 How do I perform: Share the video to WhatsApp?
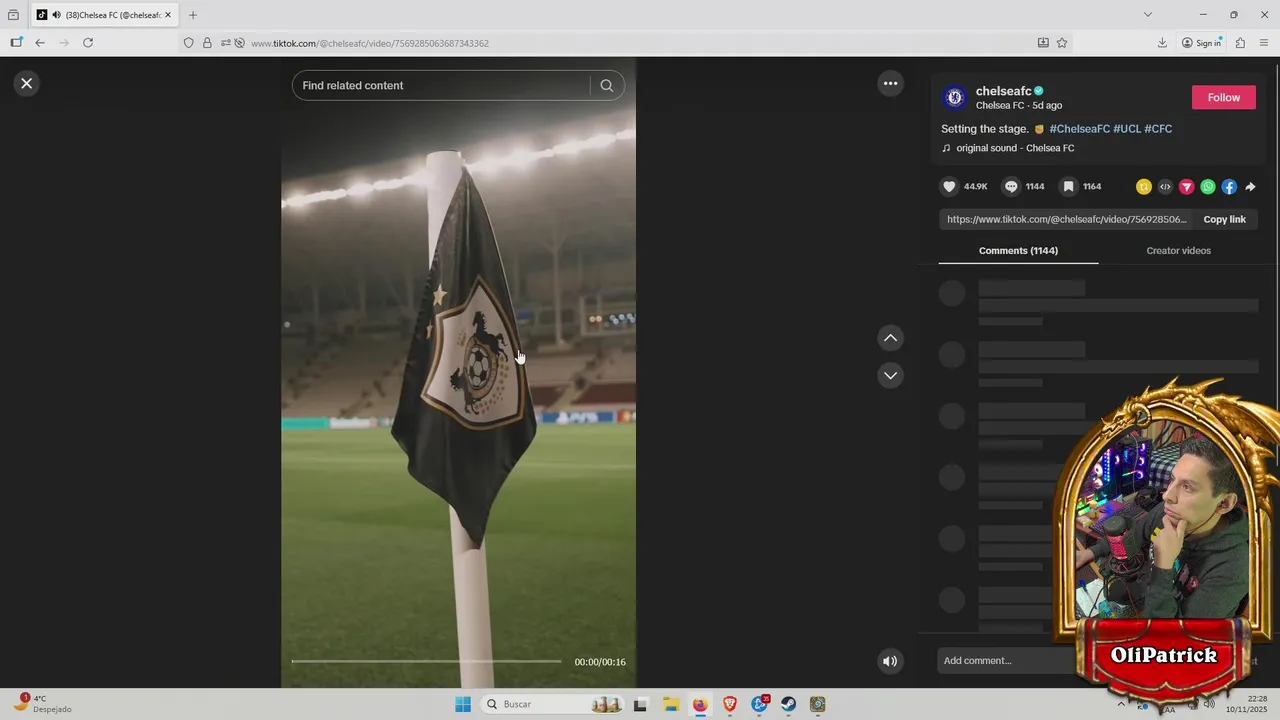coord(1208,187)
